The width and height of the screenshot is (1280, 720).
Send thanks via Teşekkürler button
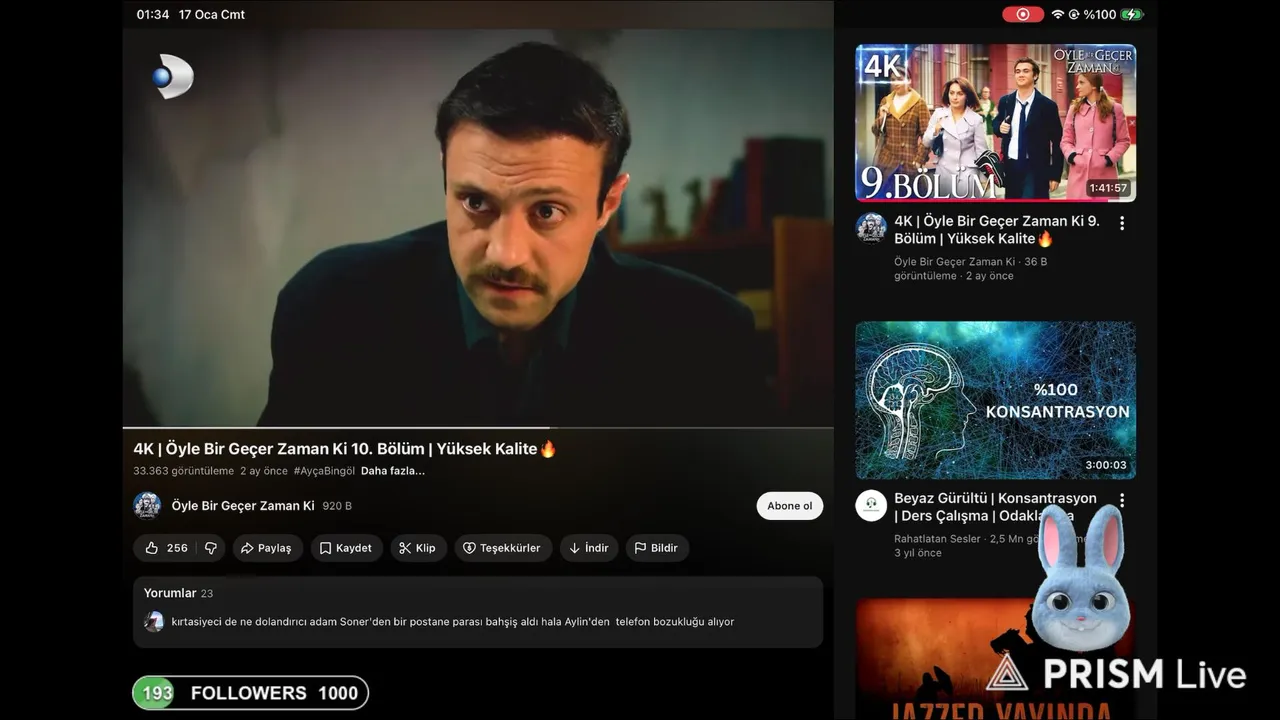[502, 548]
